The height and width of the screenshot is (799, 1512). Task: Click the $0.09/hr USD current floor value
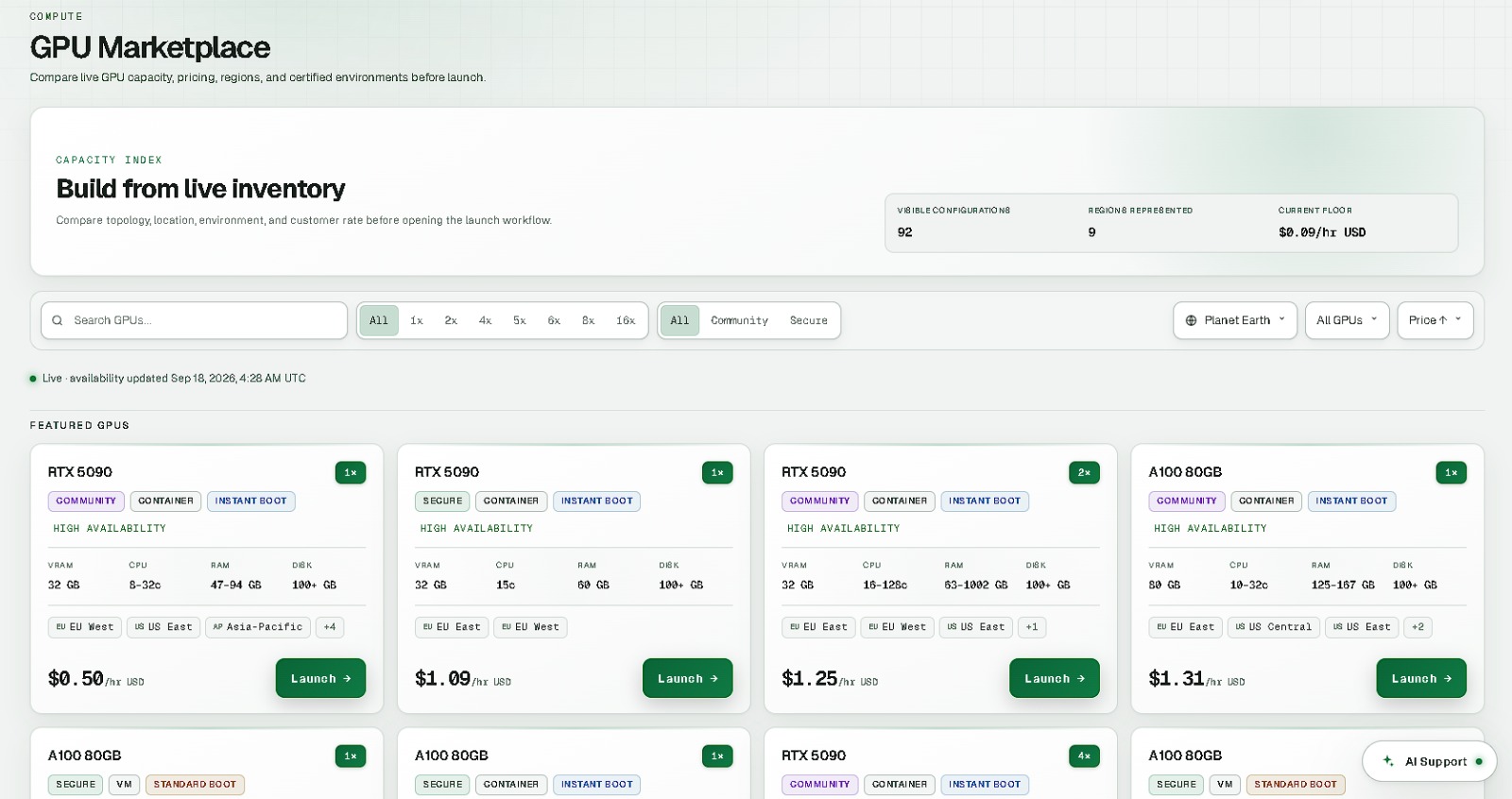pyautogui.click(x=1322, y=232)
